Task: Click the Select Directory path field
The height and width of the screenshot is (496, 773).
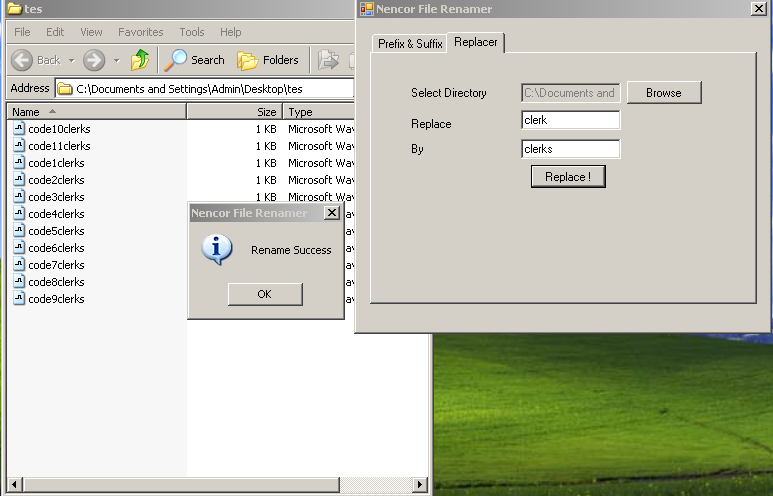Action: click(x=570, y=93)
